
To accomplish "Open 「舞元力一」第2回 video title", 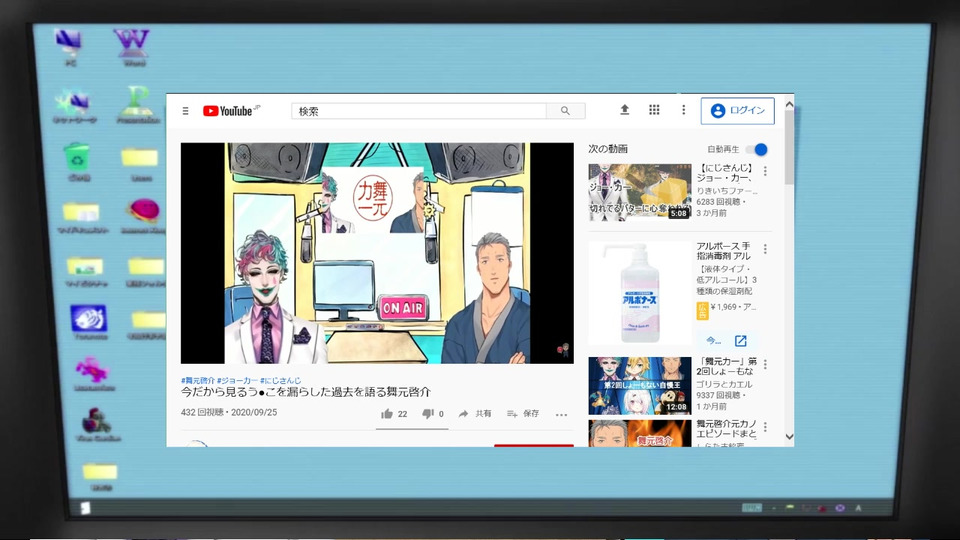I will 726,366.
